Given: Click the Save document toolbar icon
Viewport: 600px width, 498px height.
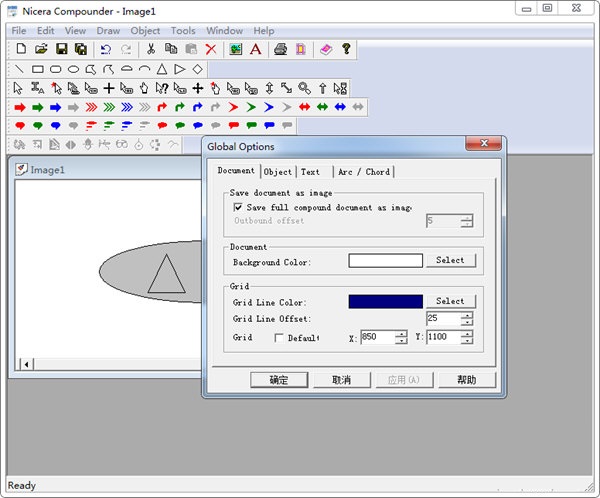Looking at the screenshot, I should (x=62, y=49).
